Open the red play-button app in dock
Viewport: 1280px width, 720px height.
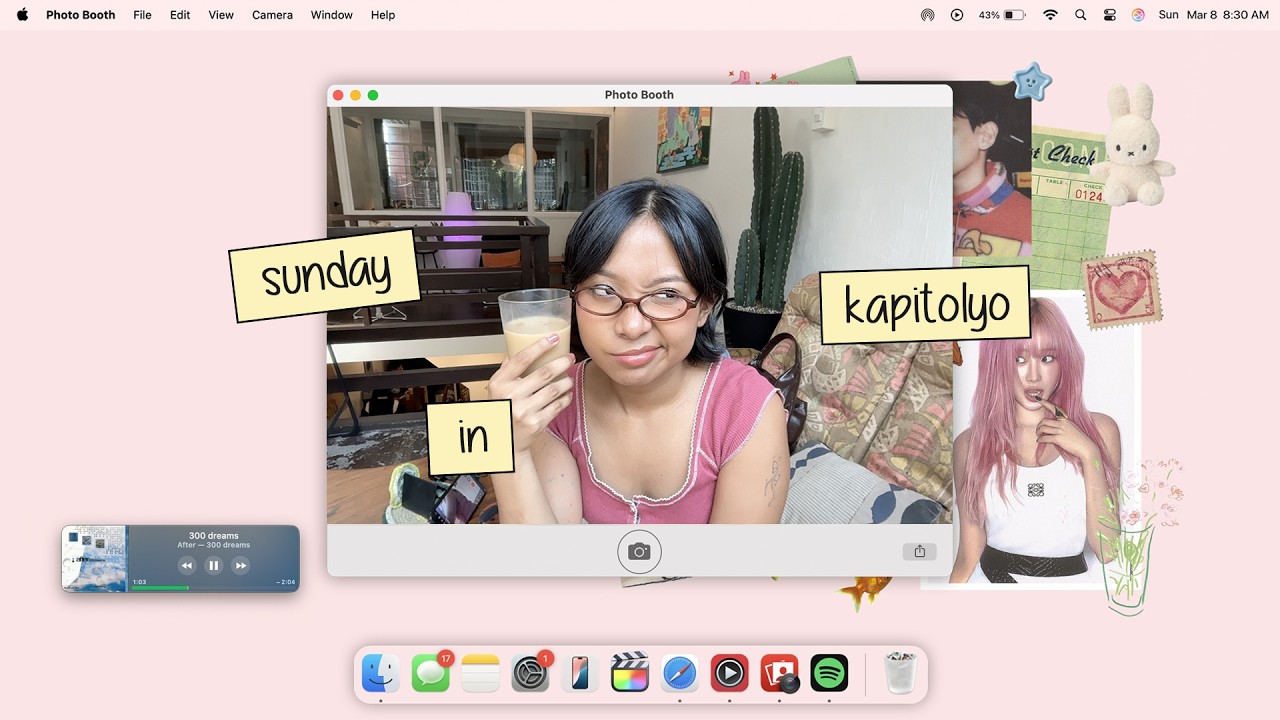click(x=730, y=673)
